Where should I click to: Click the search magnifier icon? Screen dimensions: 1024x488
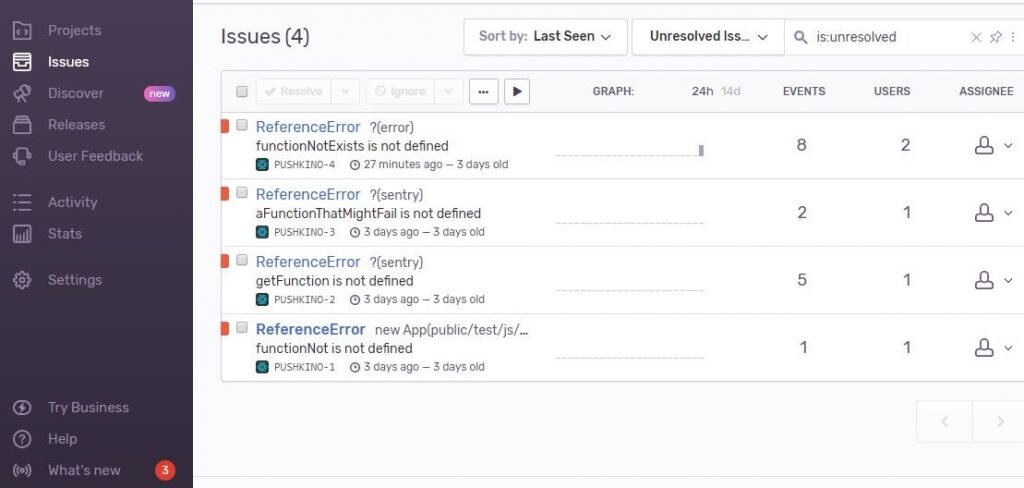pos(800,37)
